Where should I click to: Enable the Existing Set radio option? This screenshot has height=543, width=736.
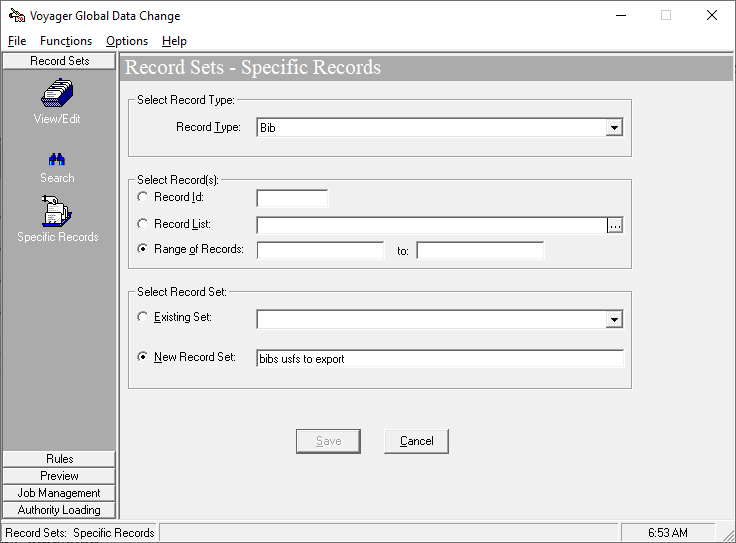(x=143, y=318)
